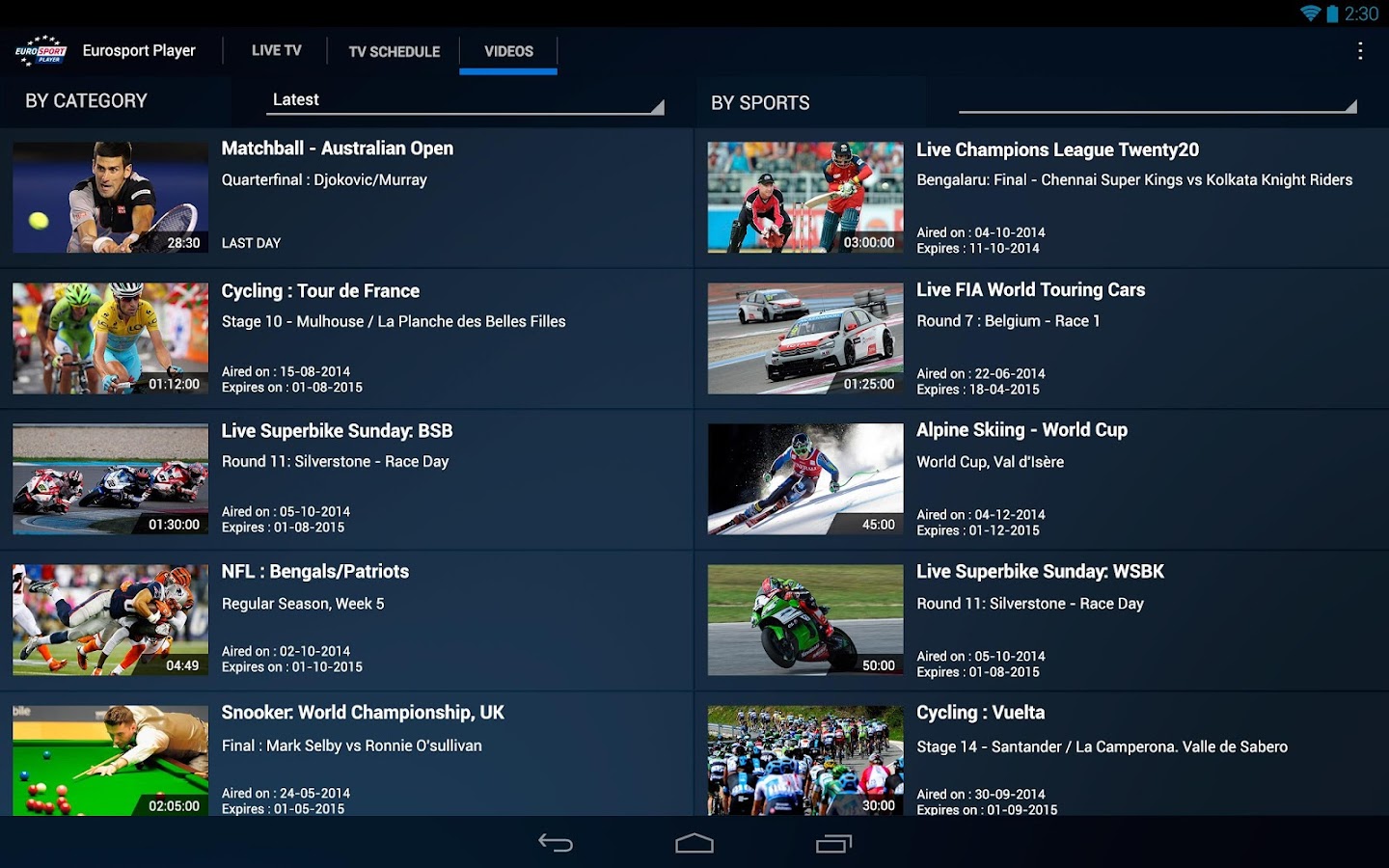Open the Snooker World Championship thumbnail
This screenshot has width=1389, height=868.
pos(110,761)
